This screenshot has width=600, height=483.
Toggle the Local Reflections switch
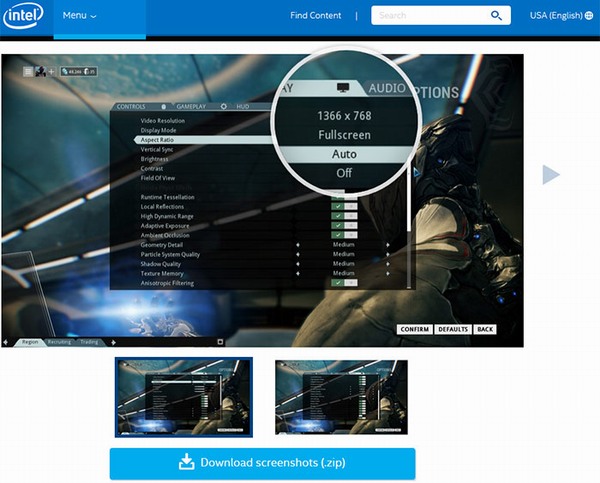tap(344, 206)
